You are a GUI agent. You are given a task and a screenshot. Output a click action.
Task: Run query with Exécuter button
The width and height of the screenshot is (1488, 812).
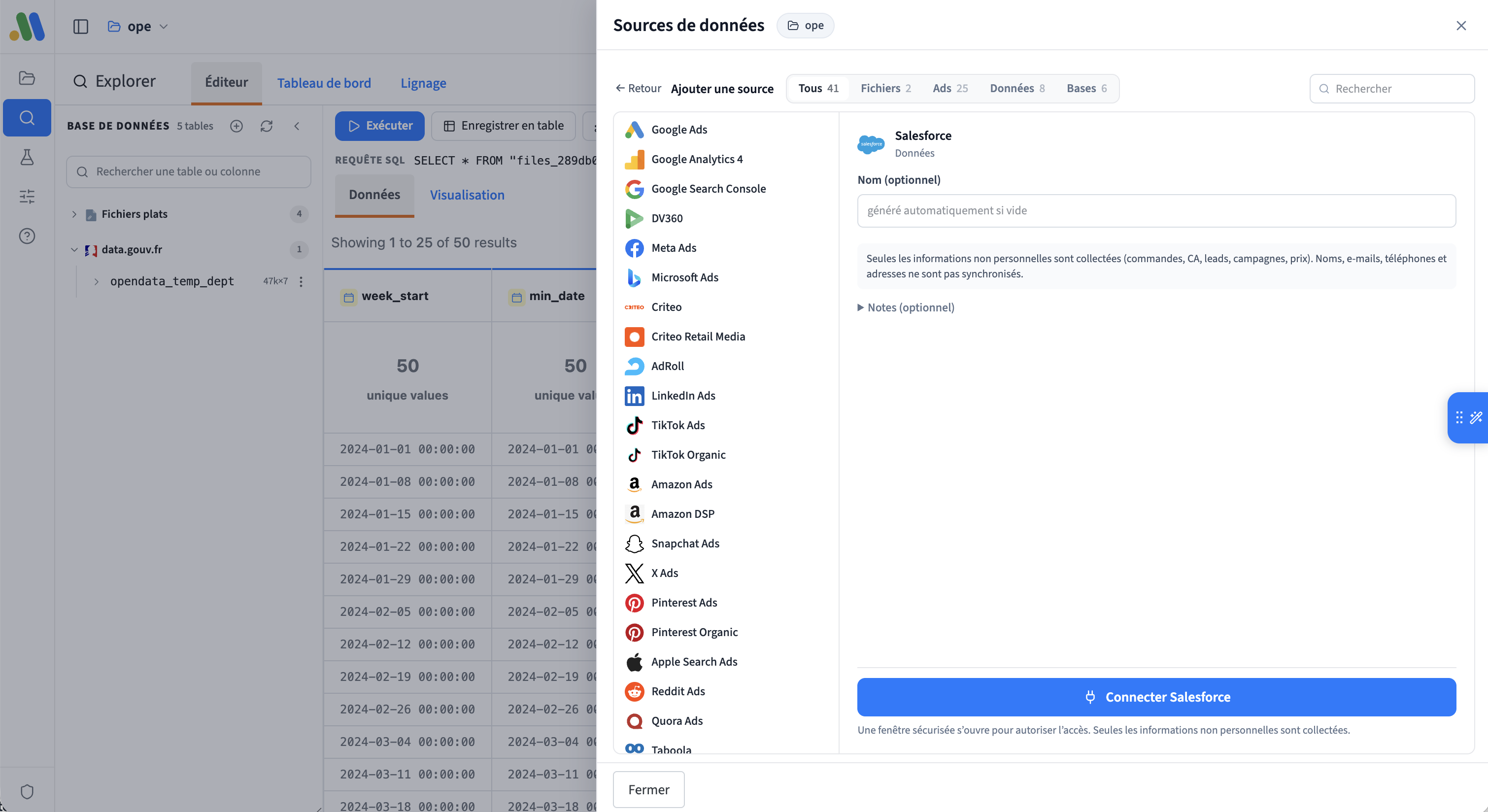tap(379, 126)
